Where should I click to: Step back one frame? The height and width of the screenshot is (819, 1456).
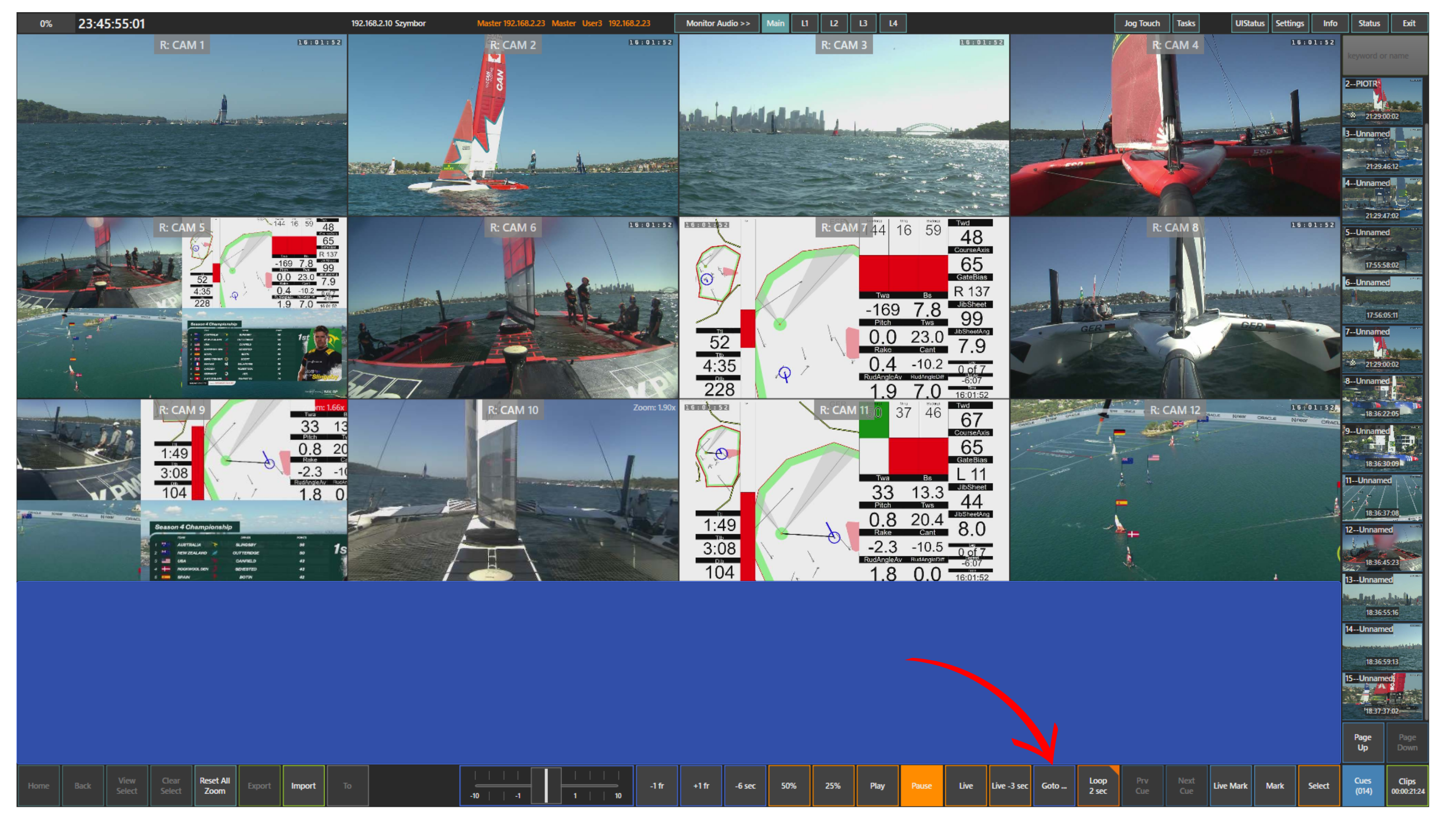[656, 785]
